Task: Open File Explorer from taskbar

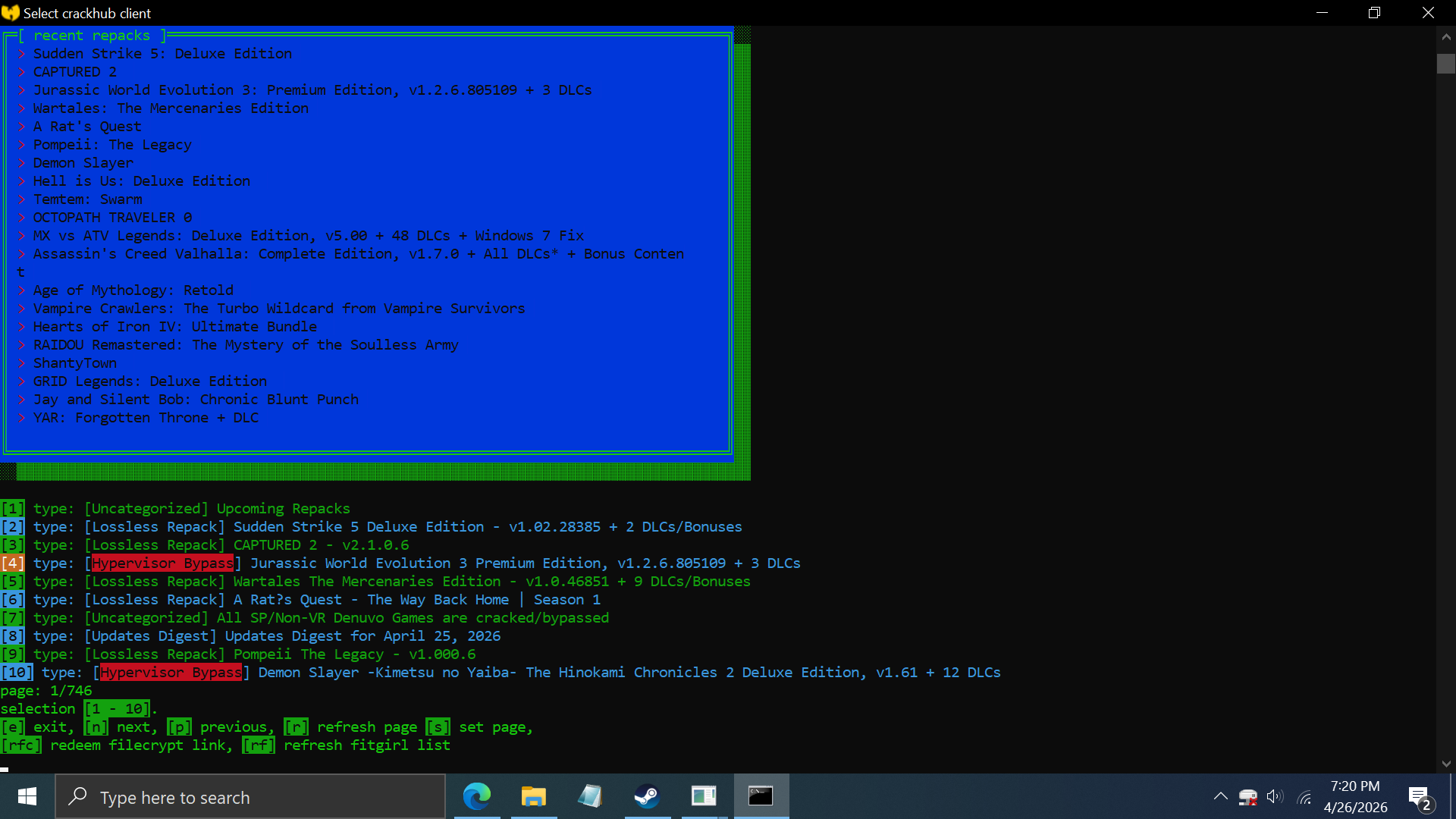Action: tap(533, 796)
